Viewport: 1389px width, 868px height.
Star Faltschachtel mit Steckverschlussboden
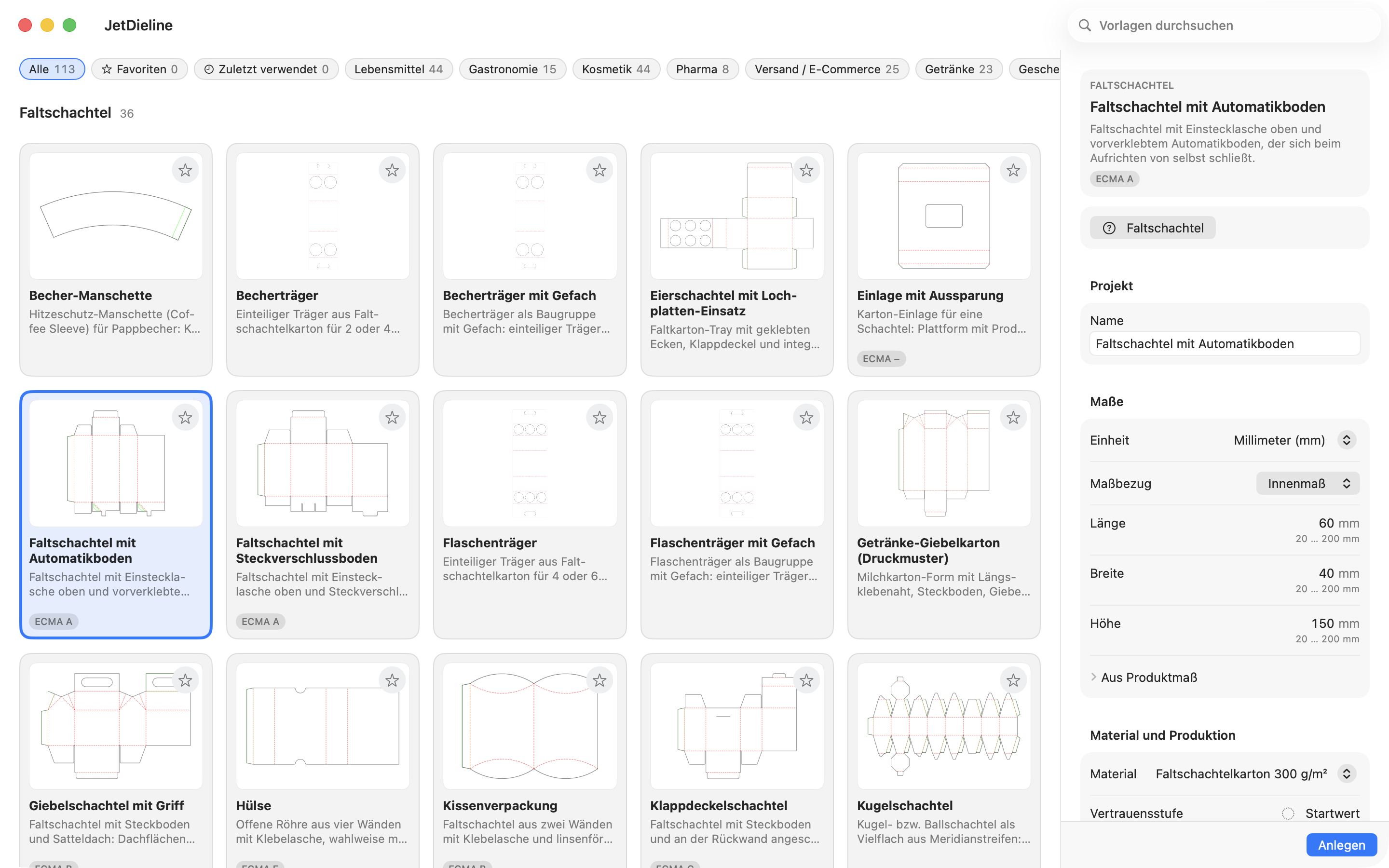point(392,417)
